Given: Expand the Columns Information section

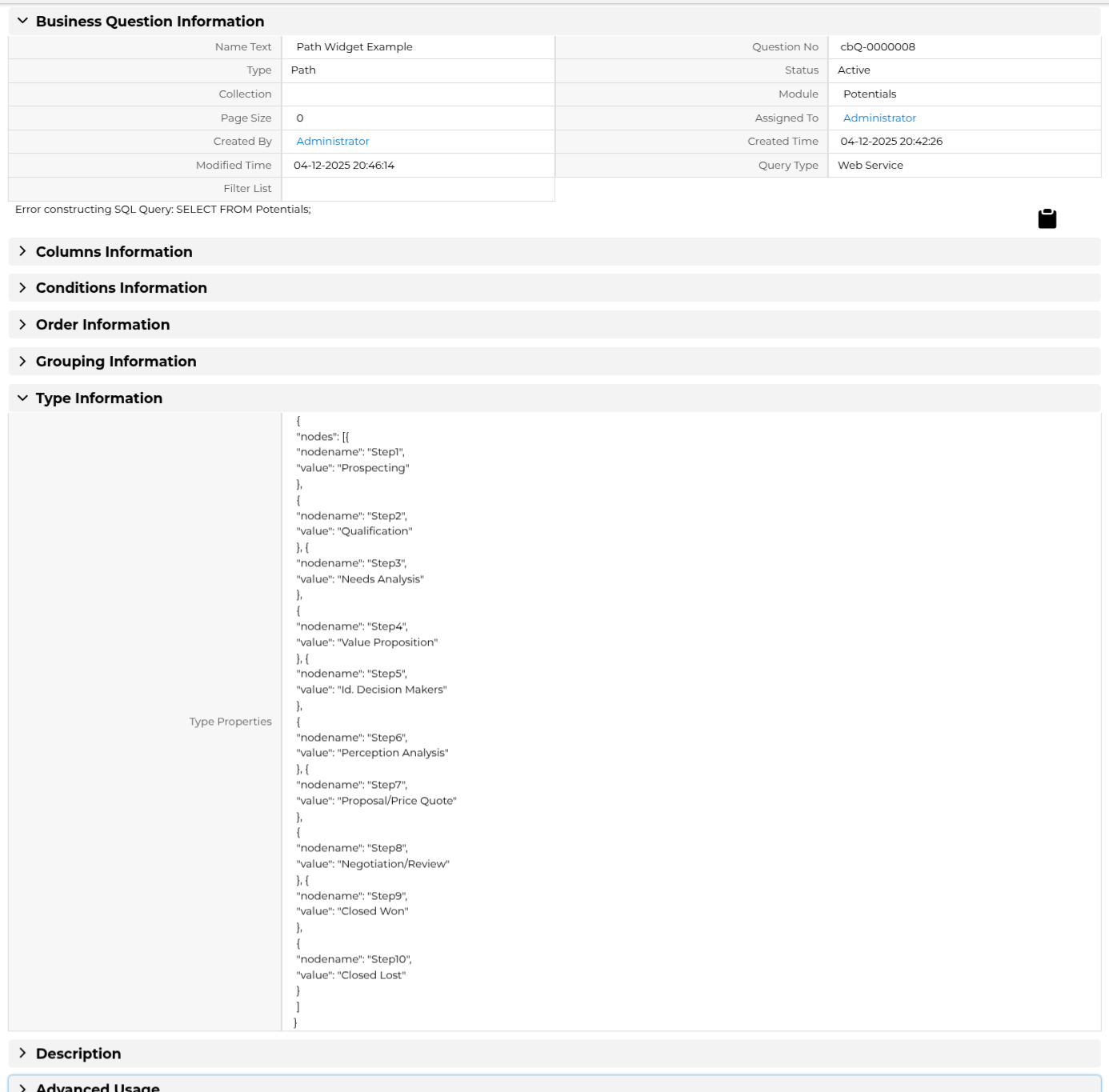Looking at the screenshot, I should (x=554, y=252).
